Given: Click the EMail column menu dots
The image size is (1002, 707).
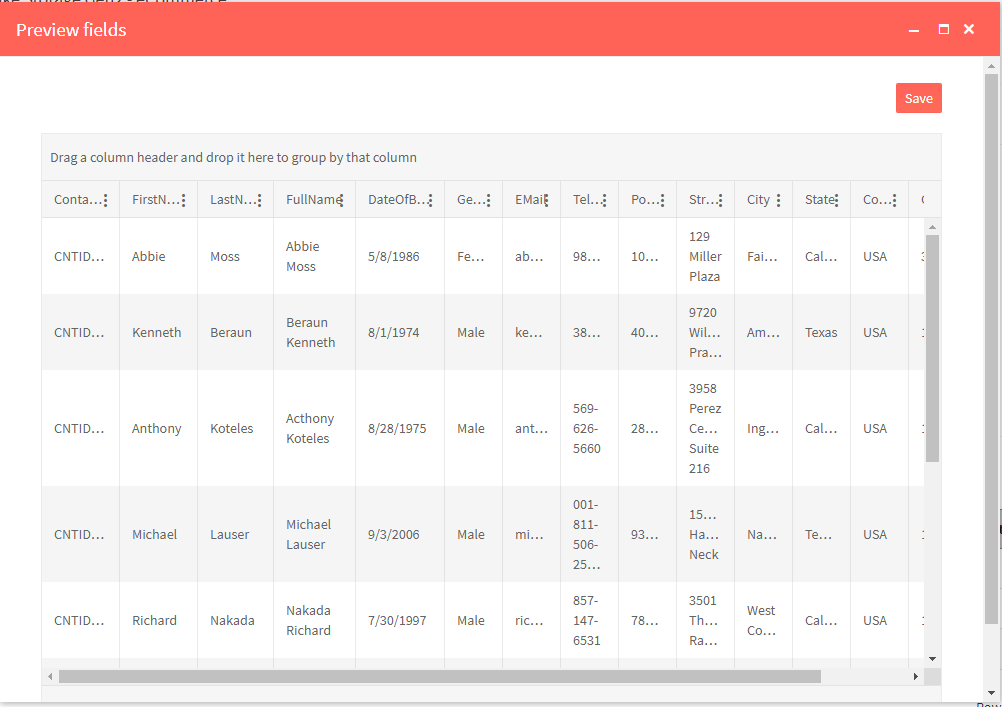Looking at the screenshot, I should click(x=546, y=201).
